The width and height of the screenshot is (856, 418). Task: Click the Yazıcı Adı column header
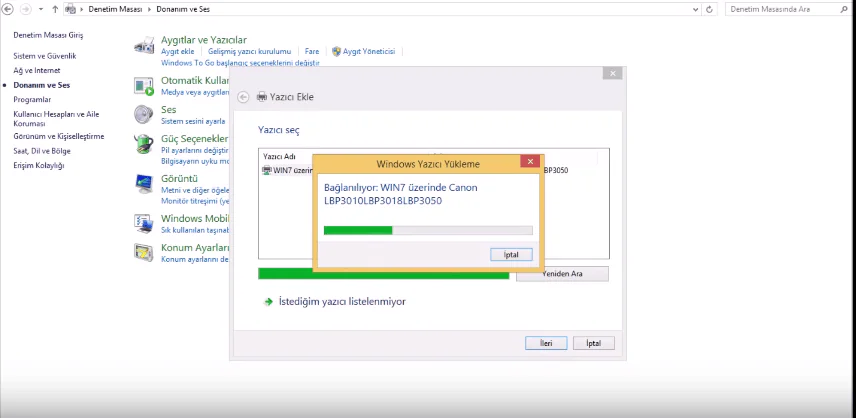tap(279, 157)
